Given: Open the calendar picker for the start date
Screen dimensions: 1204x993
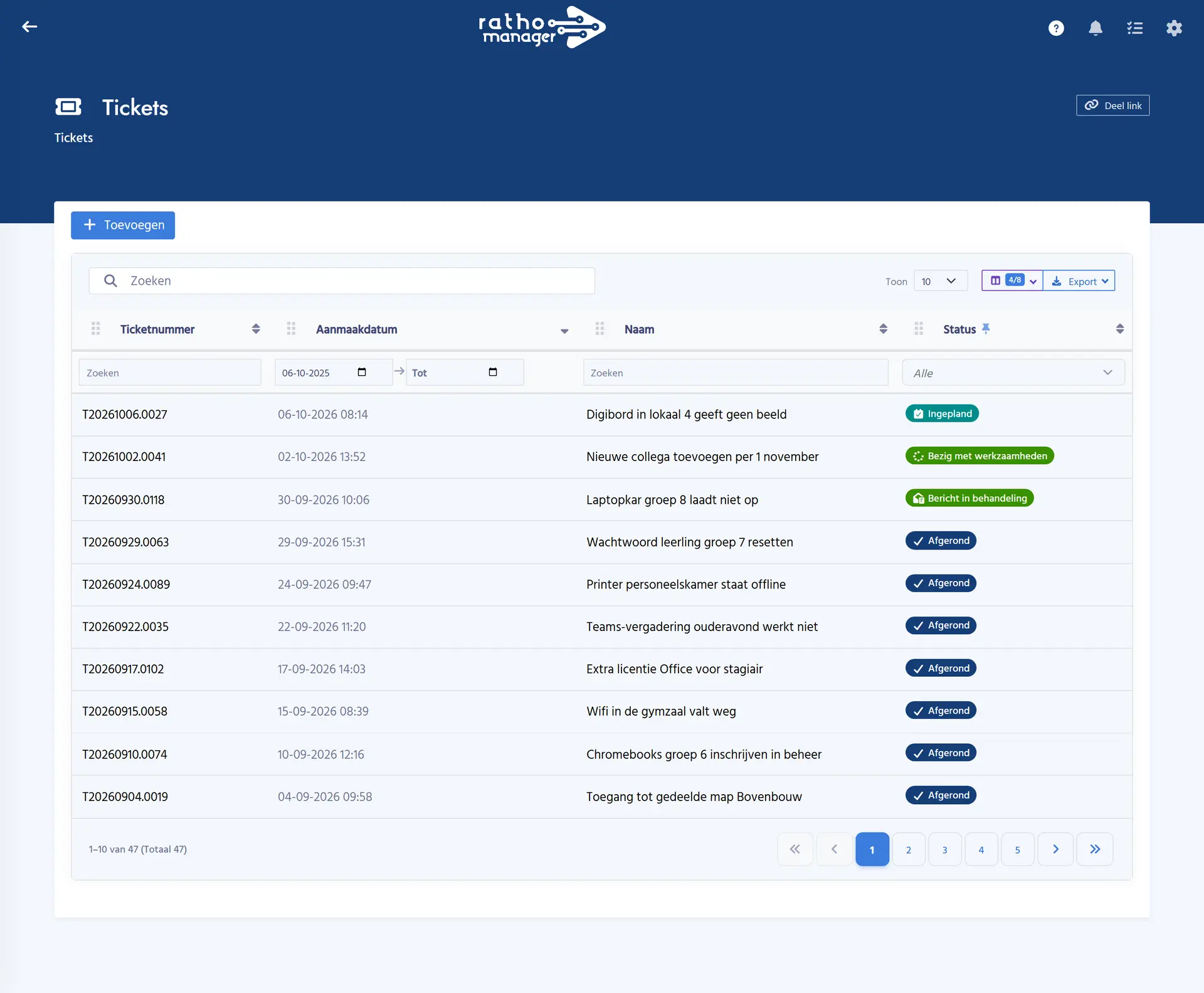Looking at the screenshot, I should tap(362, 372).
